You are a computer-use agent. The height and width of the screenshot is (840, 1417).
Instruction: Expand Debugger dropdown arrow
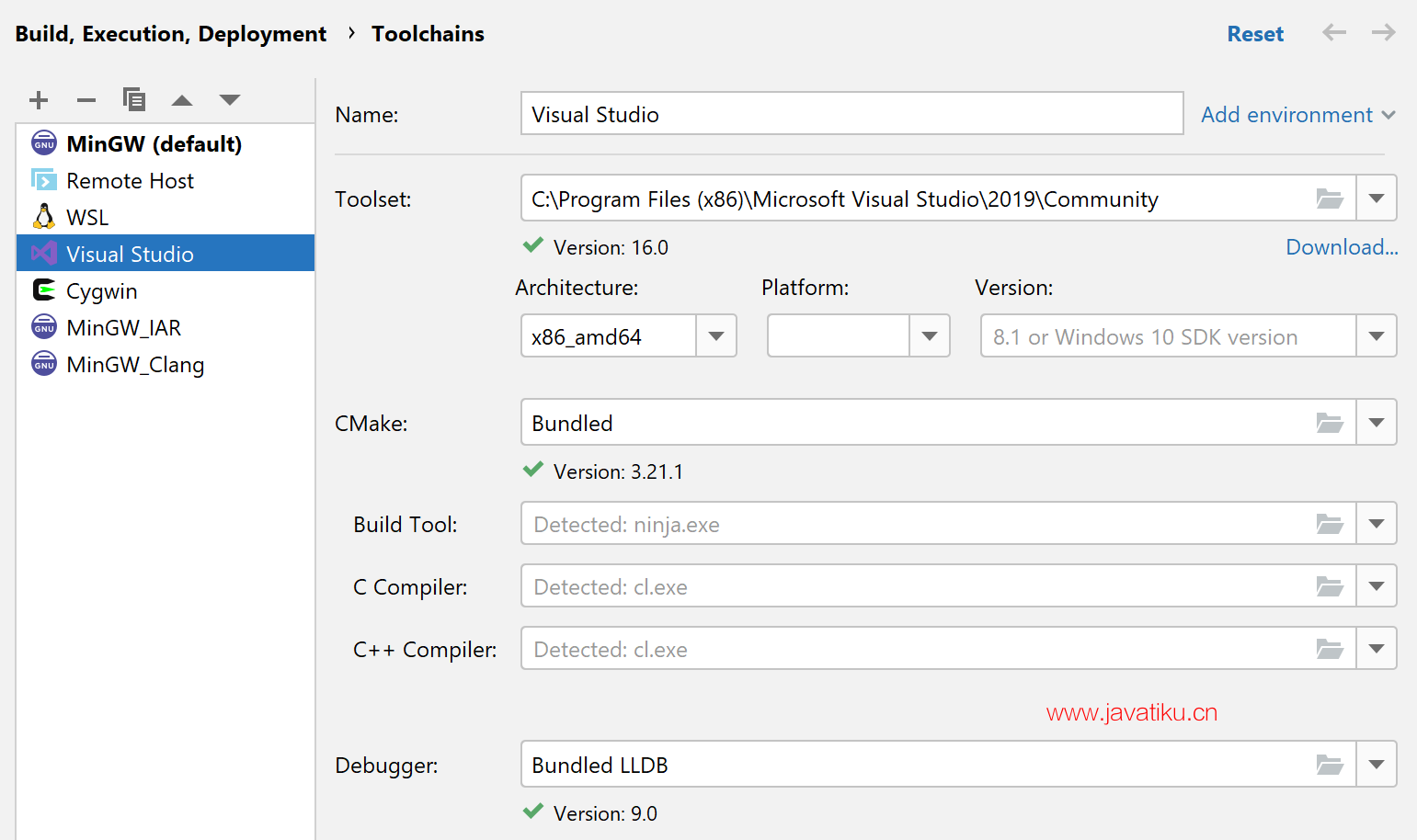[x=1377, y=765]
